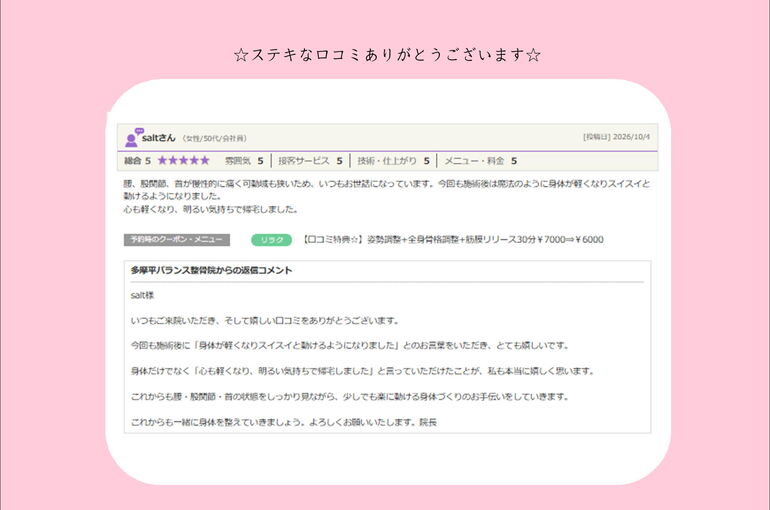The image size is (770, 510).
Task: Click the reply line starting 今回も施術後に
Action: 350,346
